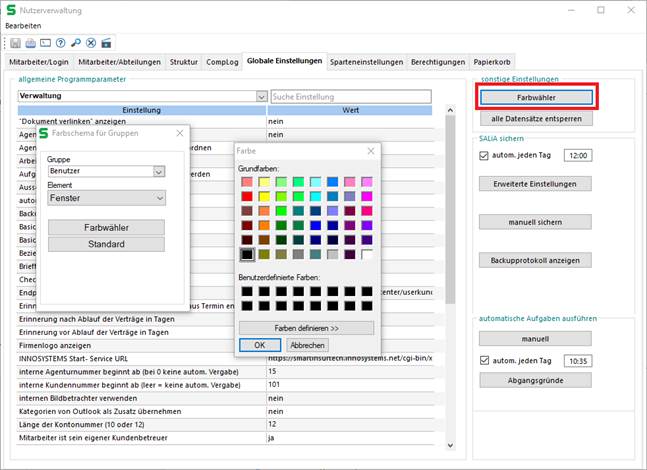Expand the Verwaltung category dropdown
The image size is (647, 470).
coord(260,97)
